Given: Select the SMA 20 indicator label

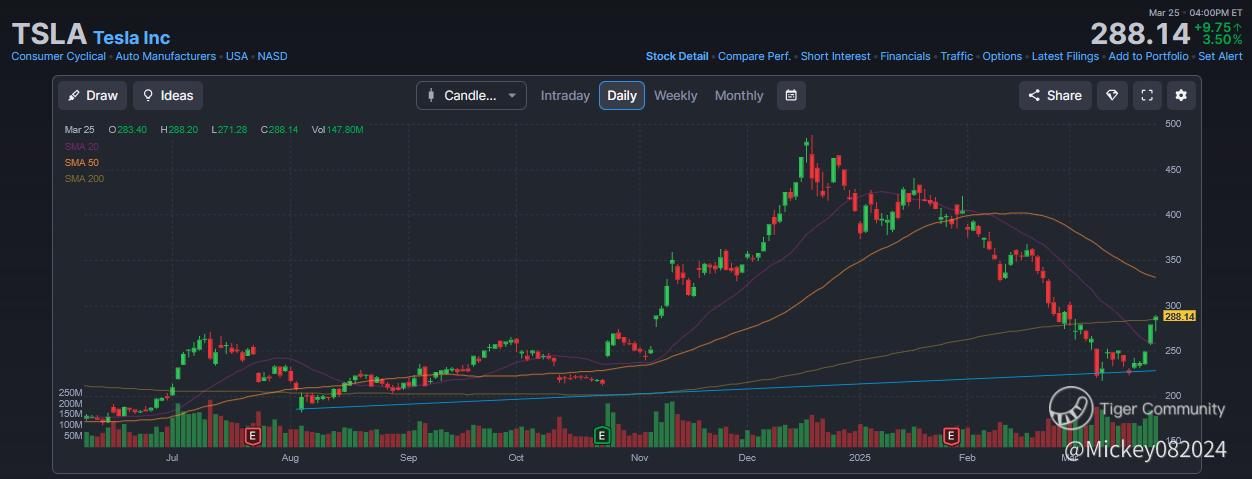Looking at the screenshot, I should click(81, 146).
